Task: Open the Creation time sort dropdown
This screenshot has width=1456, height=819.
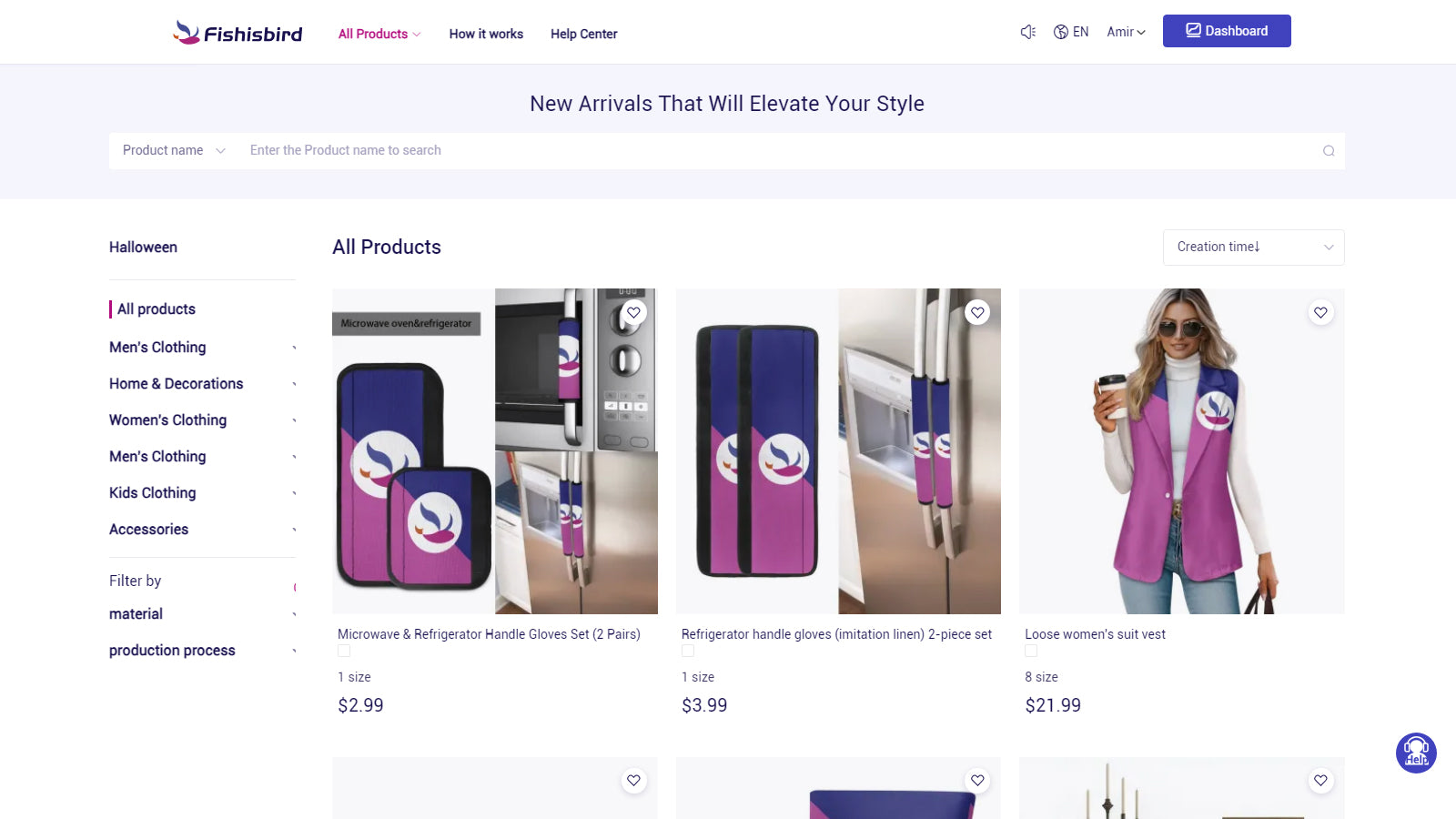Action: [x=1253, y=247]
